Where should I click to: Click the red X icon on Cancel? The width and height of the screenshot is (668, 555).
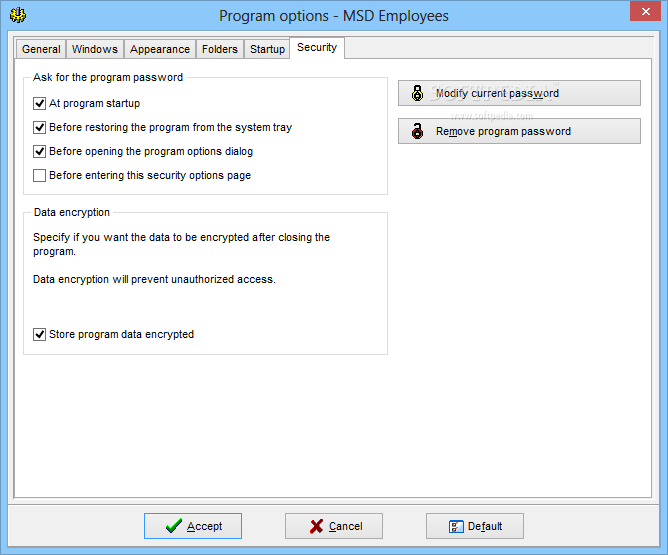pos(316,526)
